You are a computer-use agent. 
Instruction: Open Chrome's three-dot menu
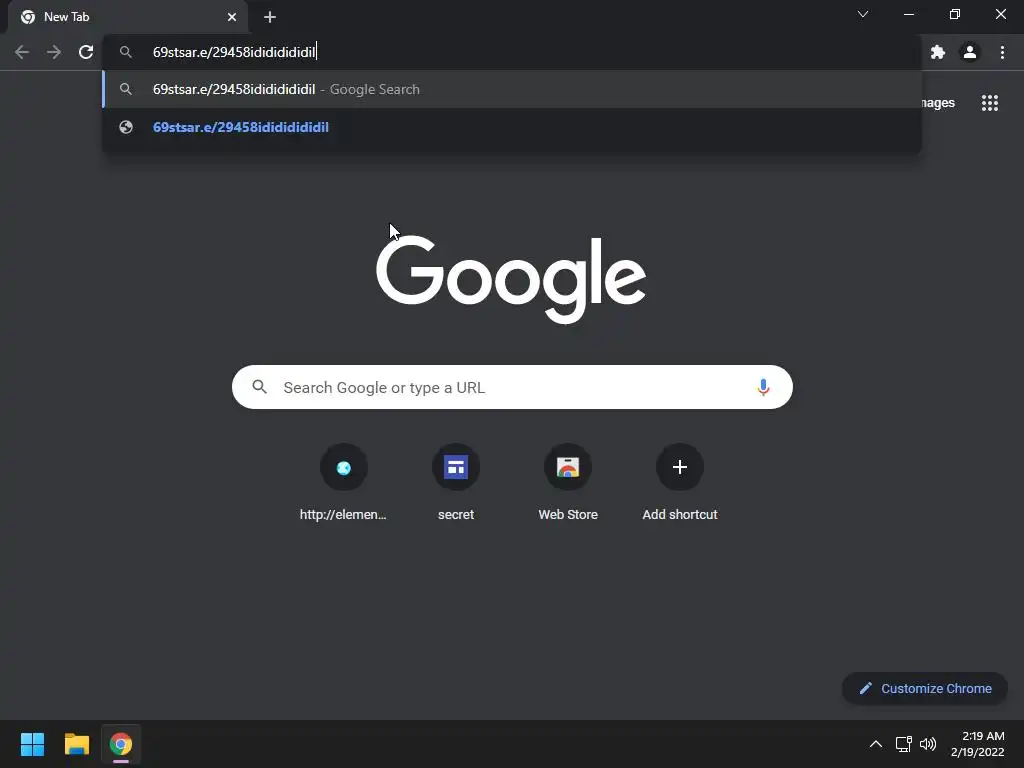point(1002,52)
